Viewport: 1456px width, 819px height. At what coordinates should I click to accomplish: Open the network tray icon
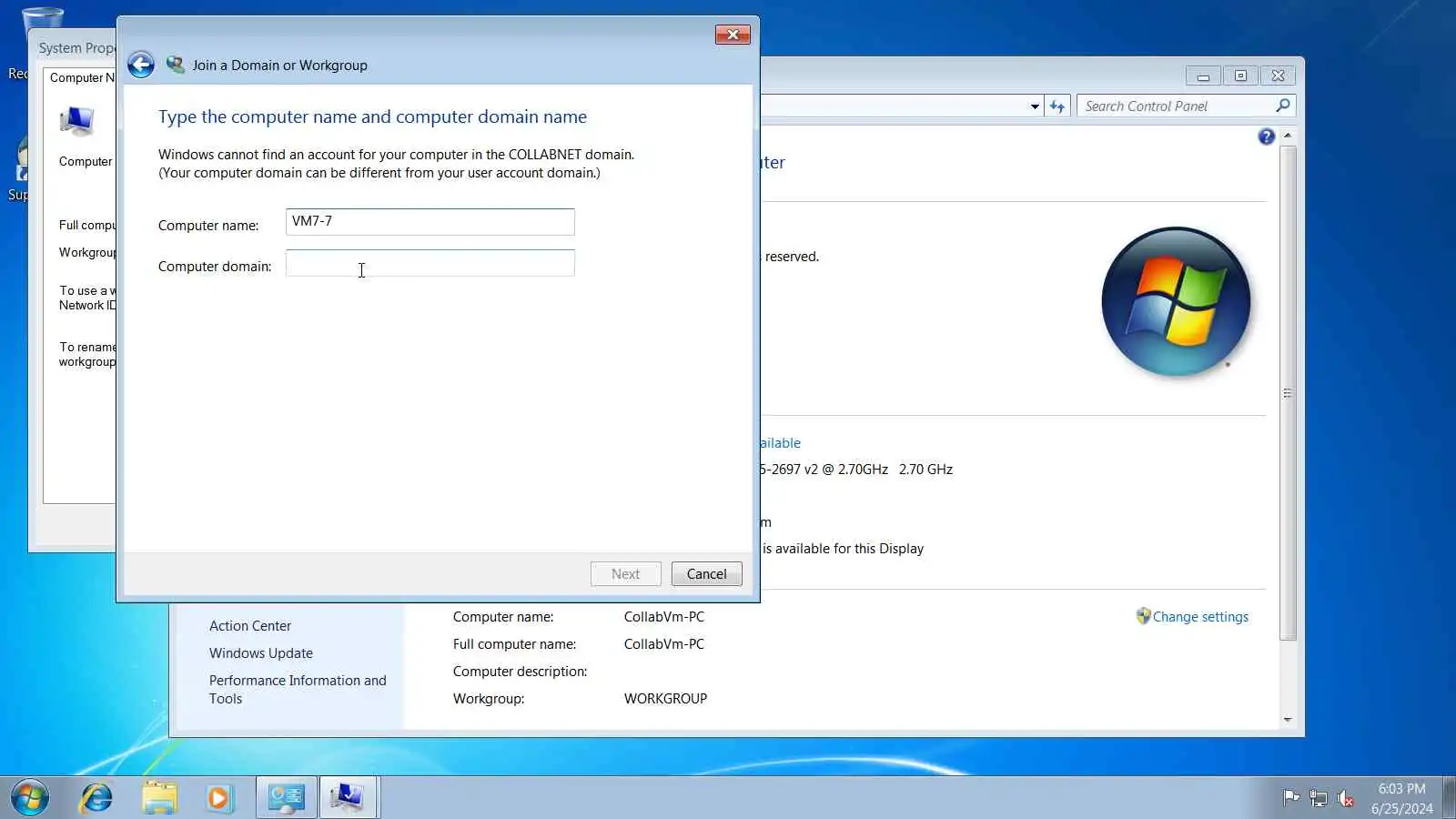pos(1319,799)
